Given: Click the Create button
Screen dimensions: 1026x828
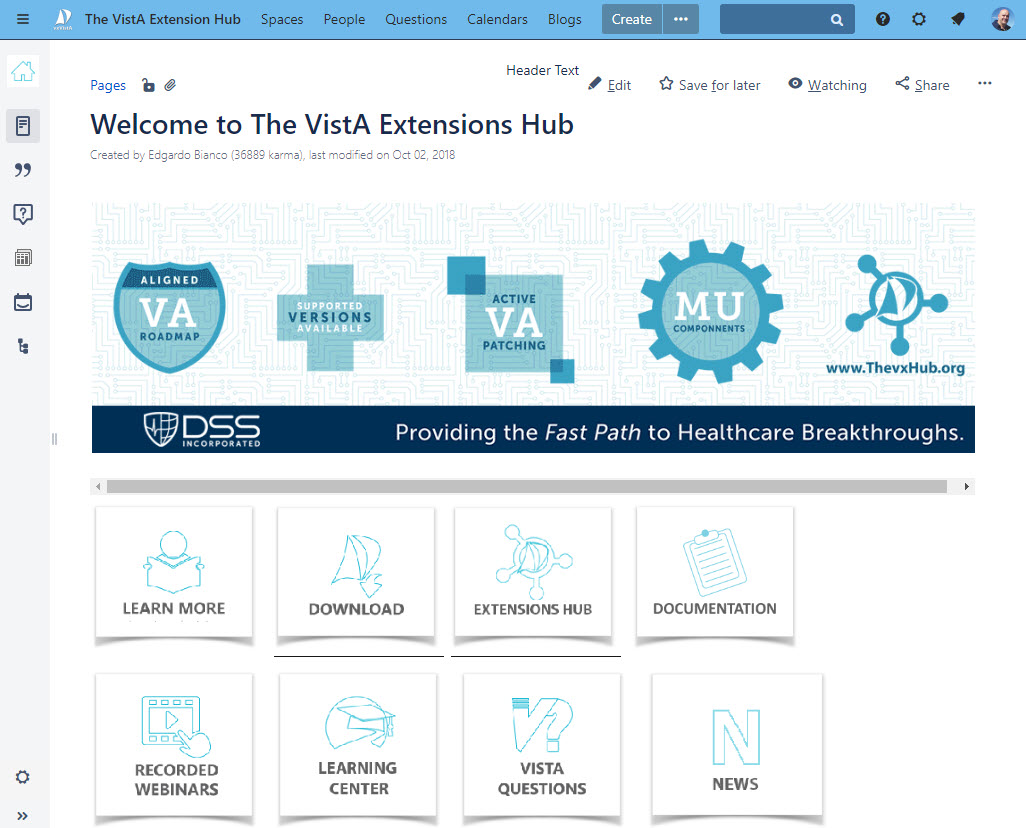Looking at the screenshot, I should [631, 19].
